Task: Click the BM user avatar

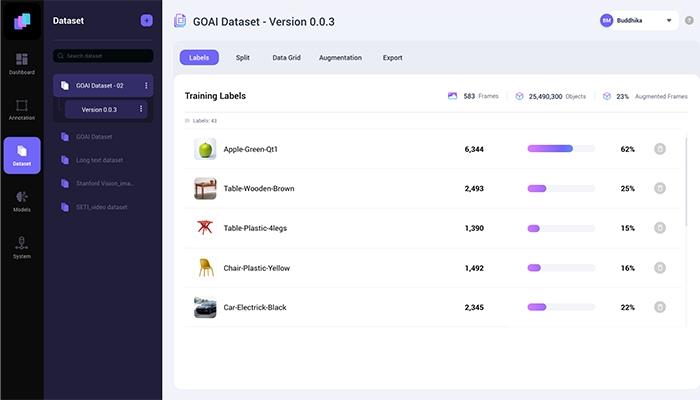Action: [x=606, y=21]
